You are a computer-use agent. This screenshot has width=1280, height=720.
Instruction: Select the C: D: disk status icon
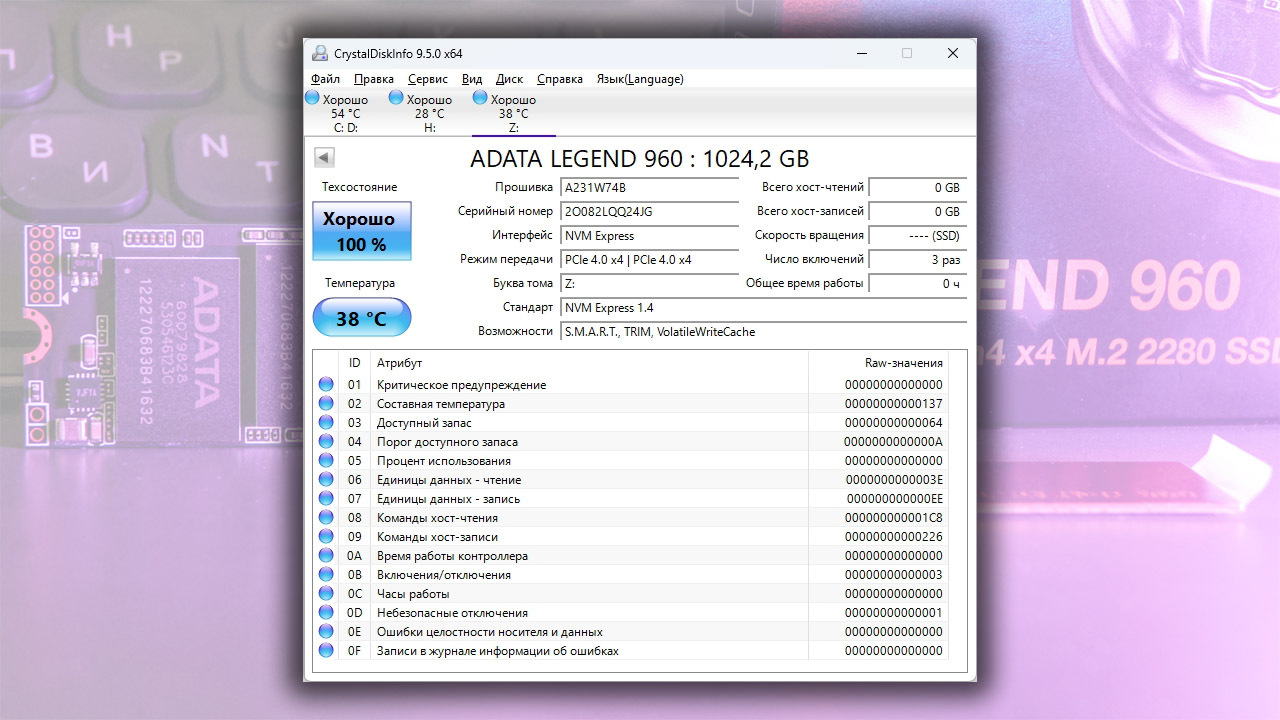[x=312, y=98]
